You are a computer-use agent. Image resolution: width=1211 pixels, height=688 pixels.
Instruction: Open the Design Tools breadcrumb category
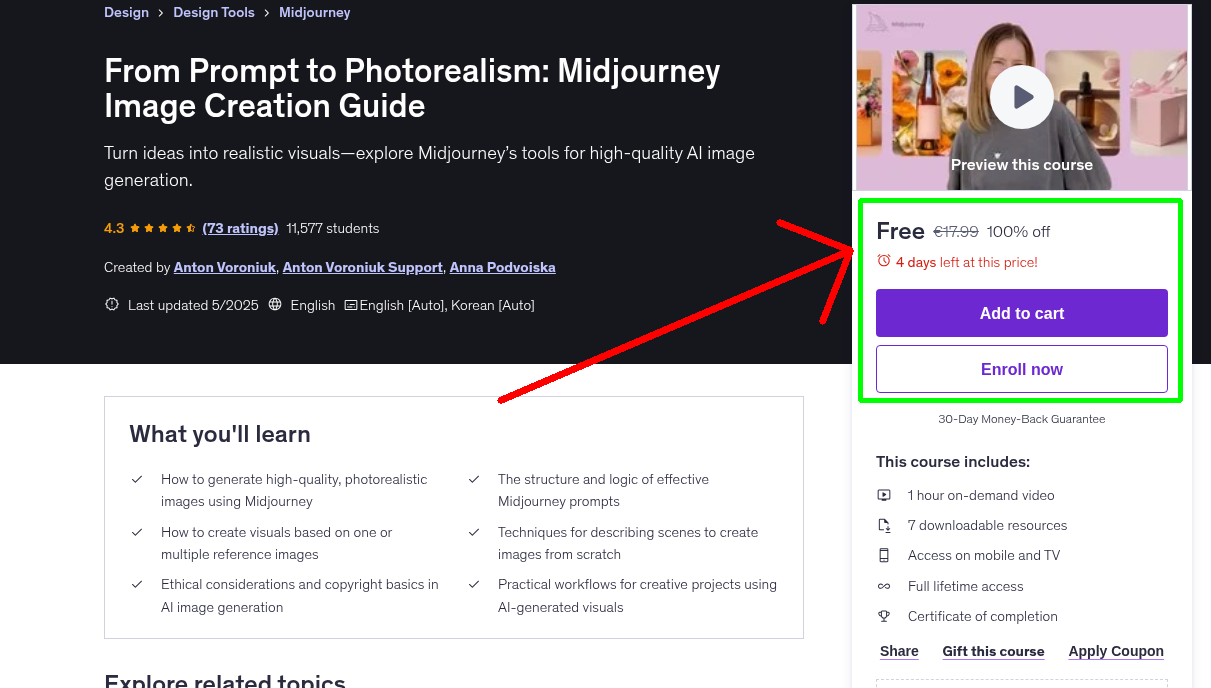coord(213,12)
